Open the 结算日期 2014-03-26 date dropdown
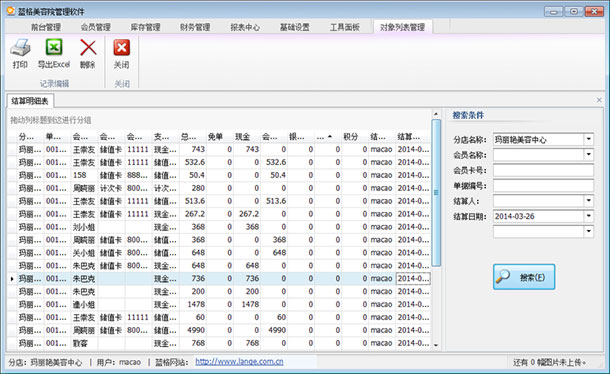610x374 pixels. tap(589, 216)
